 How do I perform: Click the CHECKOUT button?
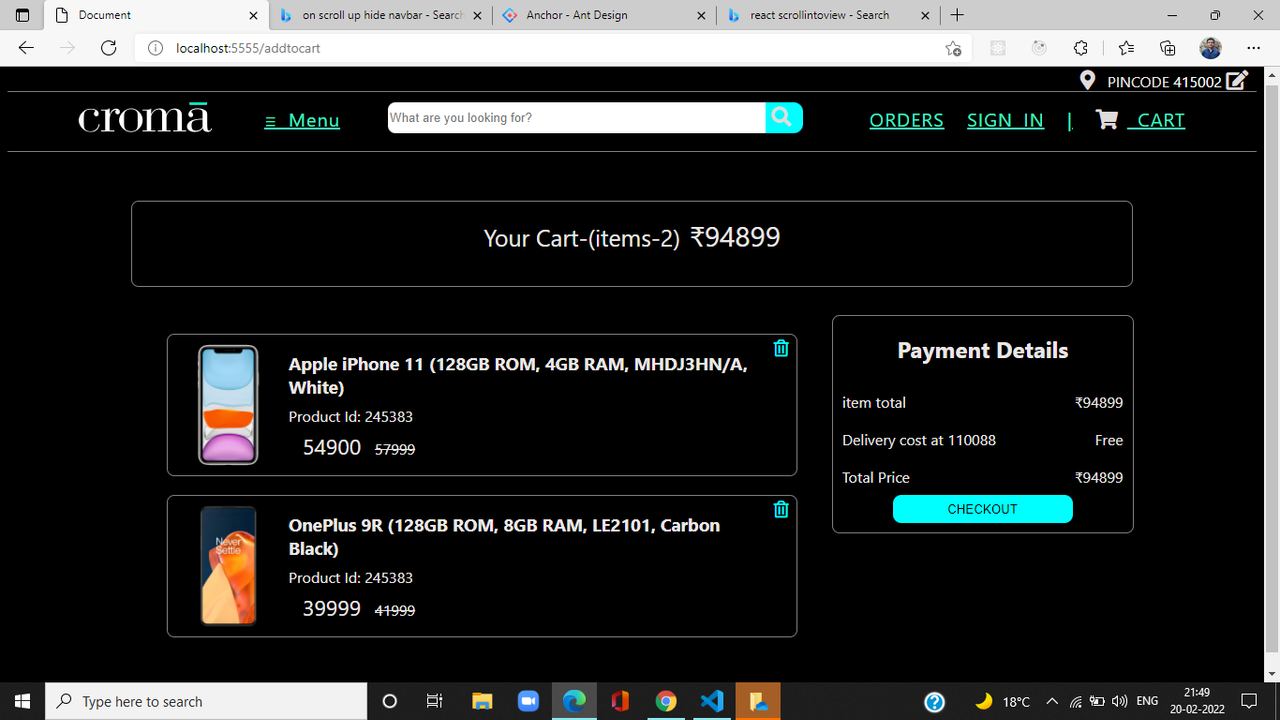point(982,509)
